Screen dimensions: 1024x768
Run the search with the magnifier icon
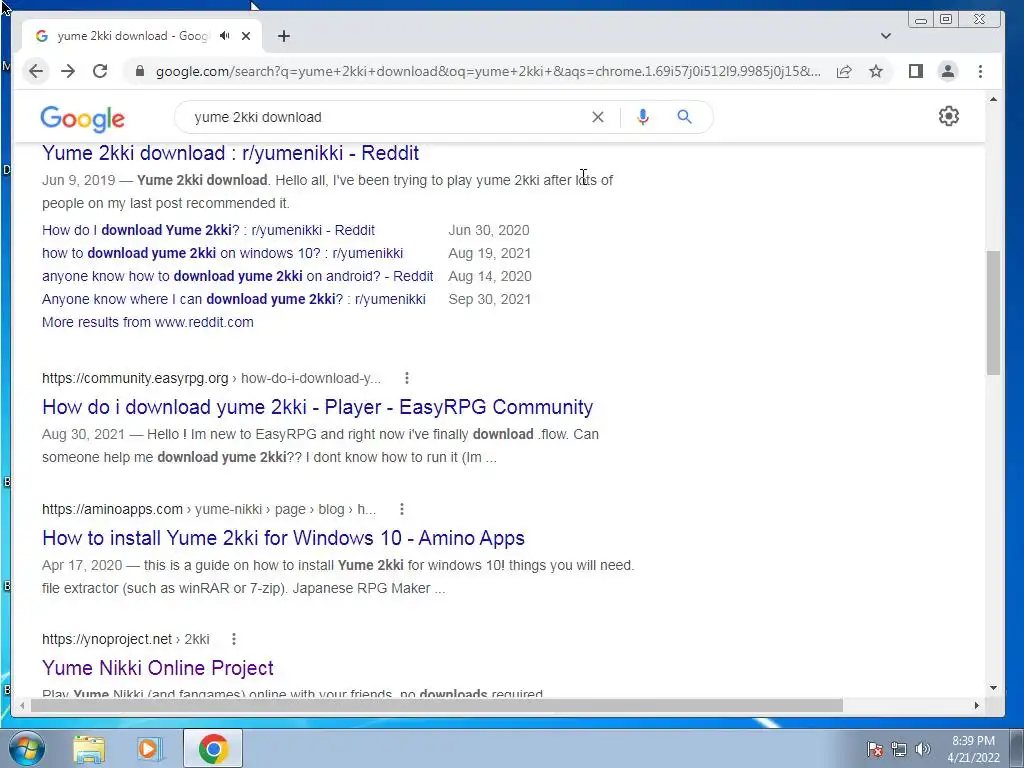[x=684, y=117]
